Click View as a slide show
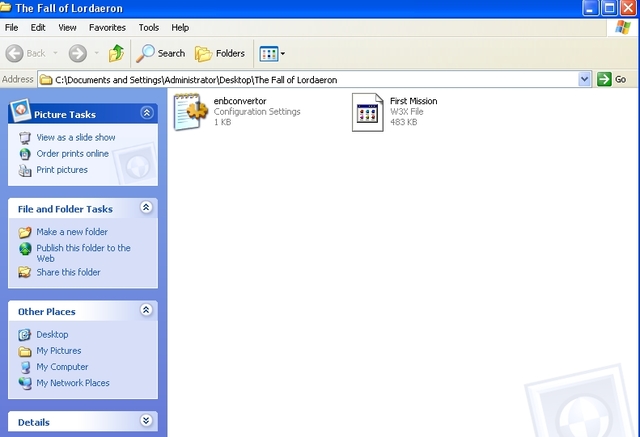The height and width of the screenshot is (437, 640). click(x=76, y=138)
